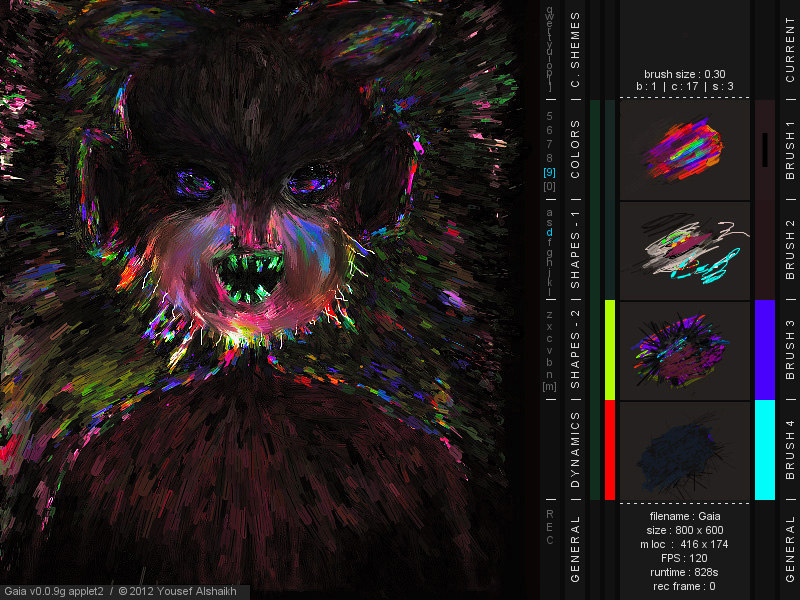Open the DYNAMICS section
Viewport: 800px width, 600px height.
pyautogui.click(x=576, y=449)
